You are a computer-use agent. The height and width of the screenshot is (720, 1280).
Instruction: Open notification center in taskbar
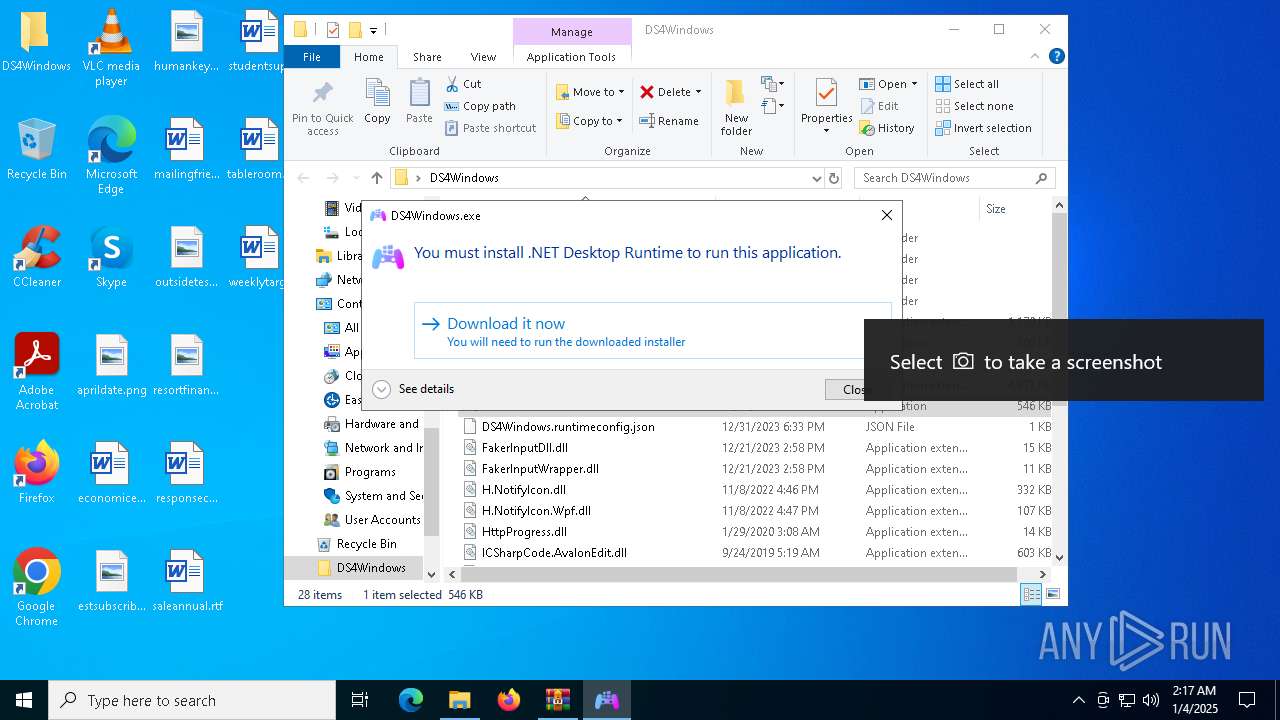click(x=1247, y=700)
